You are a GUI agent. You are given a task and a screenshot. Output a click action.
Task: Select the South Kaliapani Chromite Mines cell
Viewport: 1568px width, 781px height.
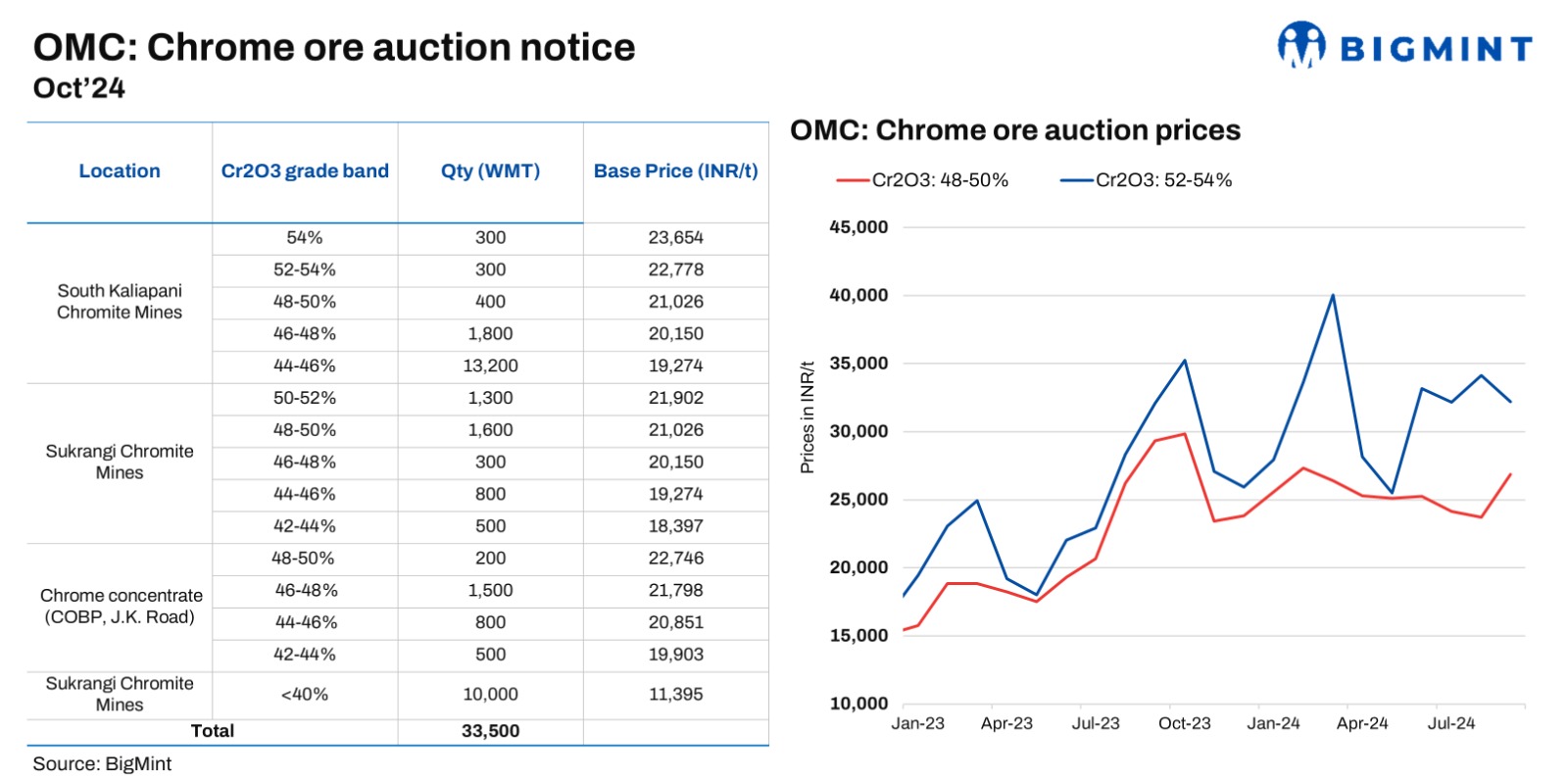point(120,302)
